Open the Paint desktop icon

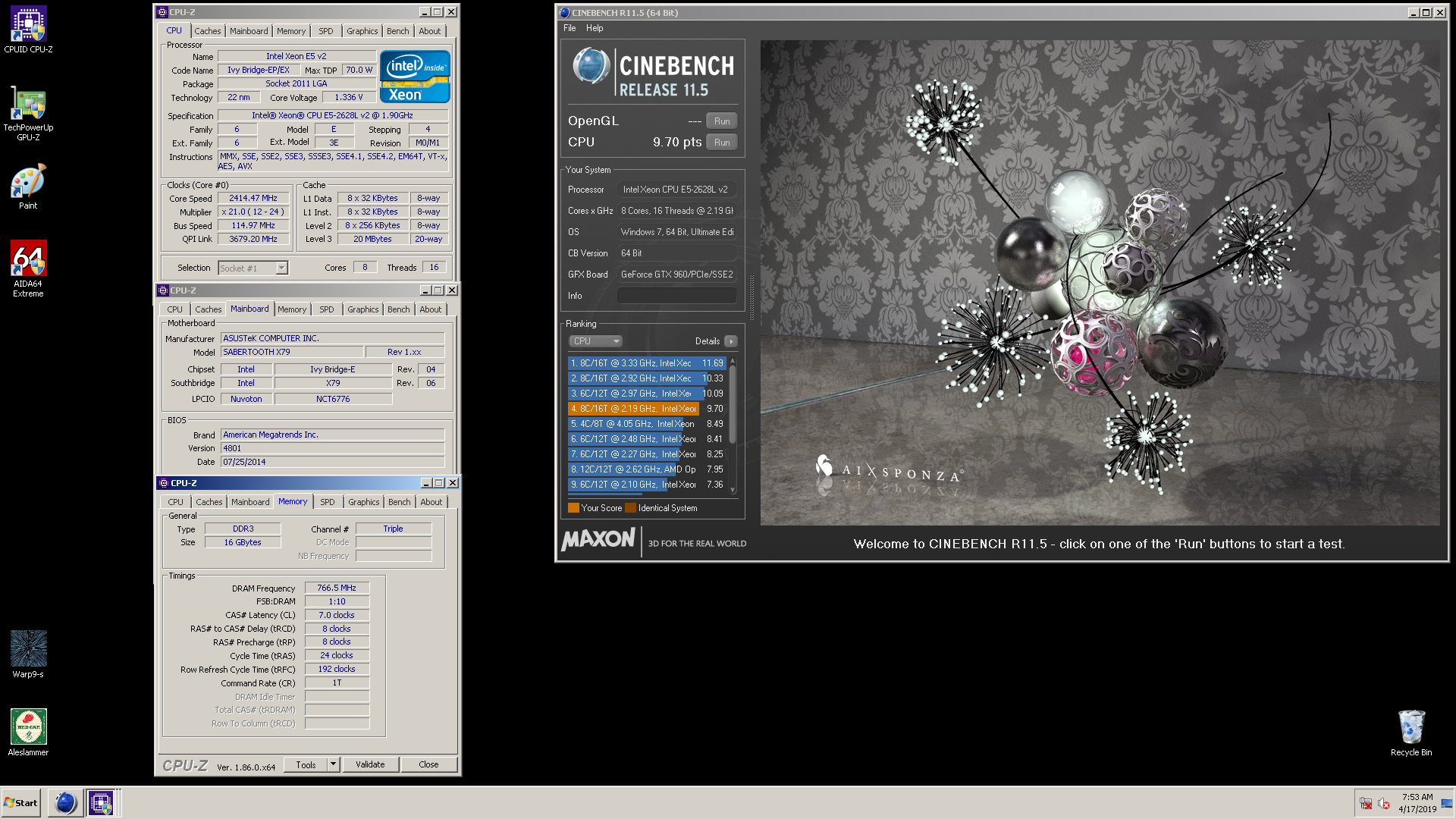[x=28, y=187]
